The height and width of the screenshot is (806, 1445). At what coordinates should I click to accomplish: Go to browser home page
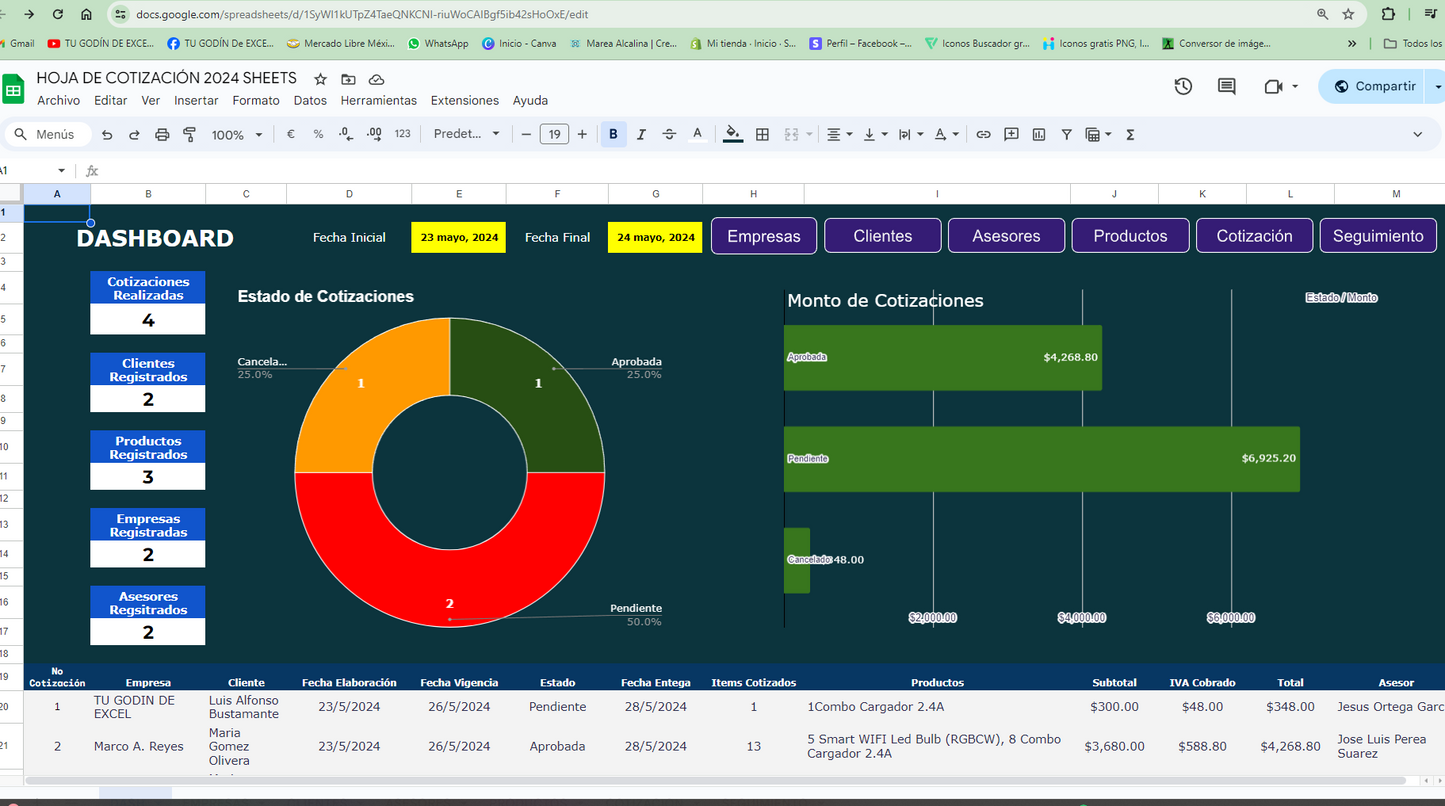(87, 14)
